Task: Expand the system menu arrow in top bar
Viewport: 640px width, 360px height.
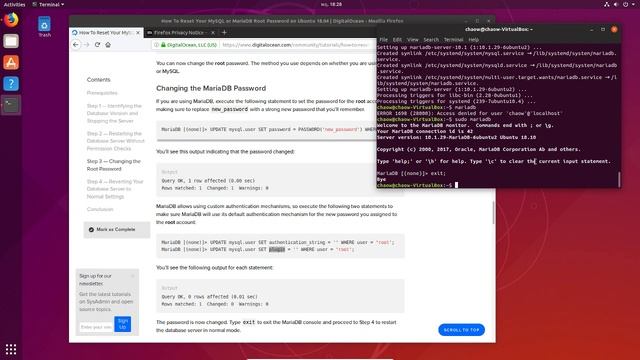Action: coord(633,4)
